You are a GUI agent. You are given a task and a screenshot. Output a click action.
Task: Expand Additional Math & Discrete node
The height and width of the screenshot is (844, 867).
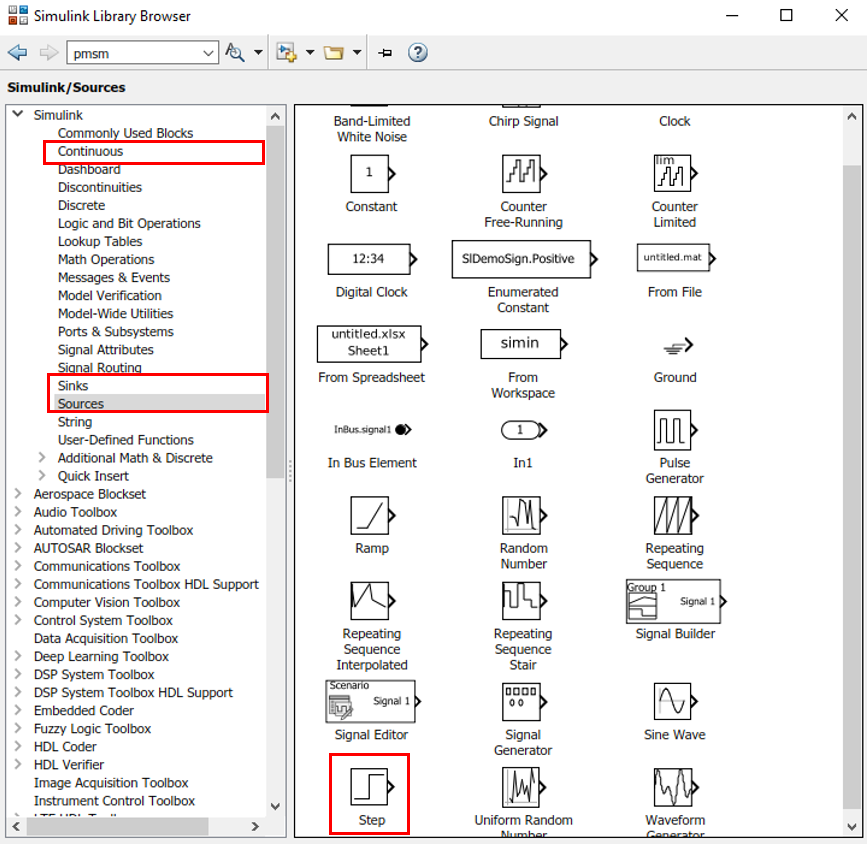(41, 457)
